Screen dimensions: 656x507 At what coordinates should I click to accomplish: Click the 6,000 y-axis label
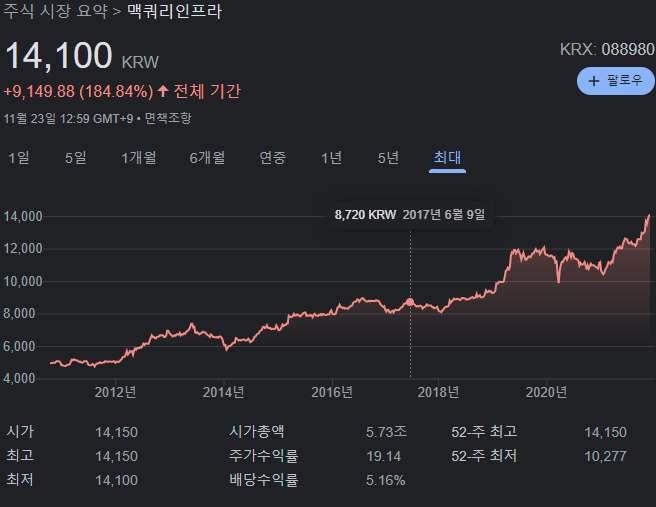[19, 346]
